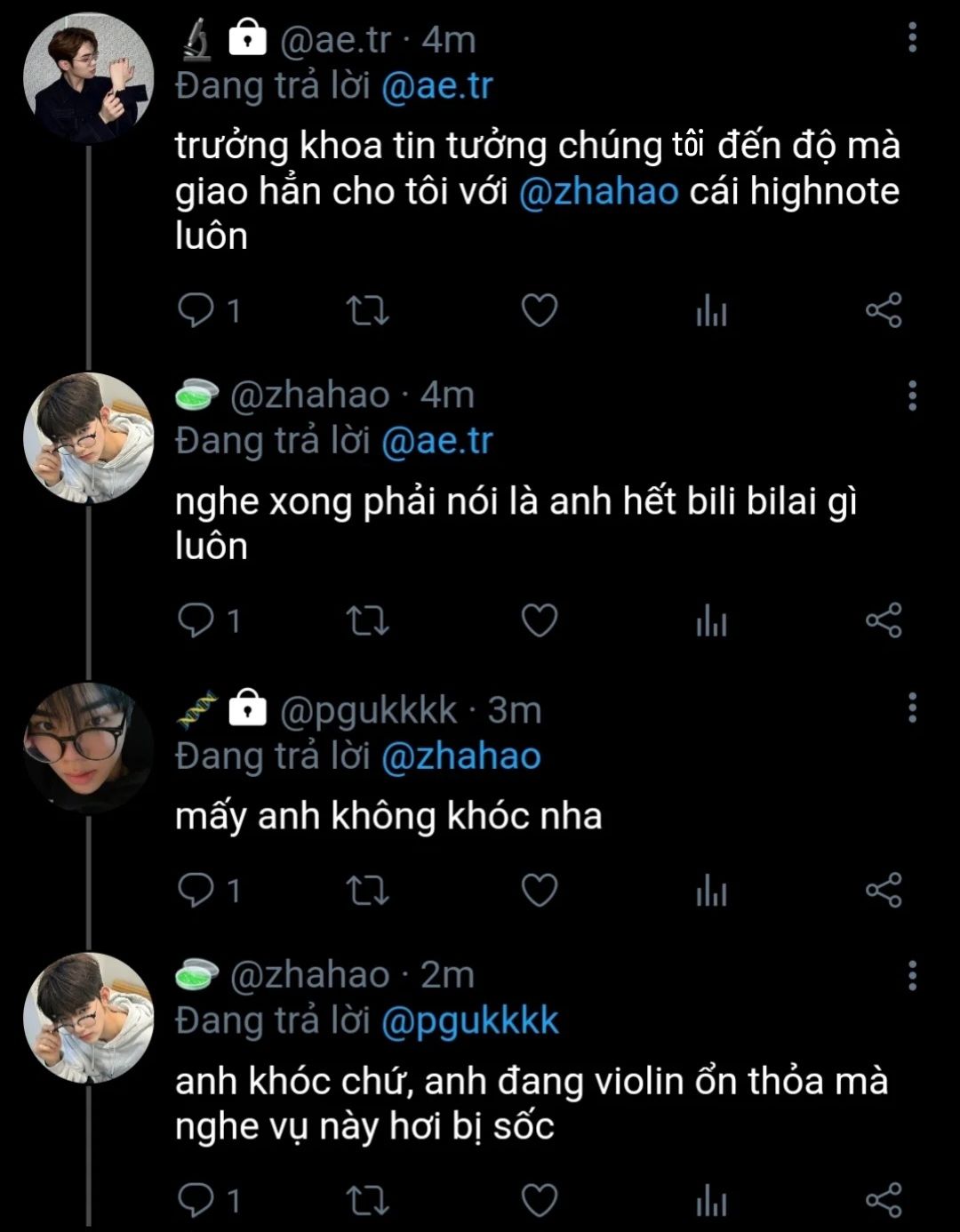View analytics for the "bili bilai" tweet
This screenshot has width=960, height=1232.
[x=711, y=621]
